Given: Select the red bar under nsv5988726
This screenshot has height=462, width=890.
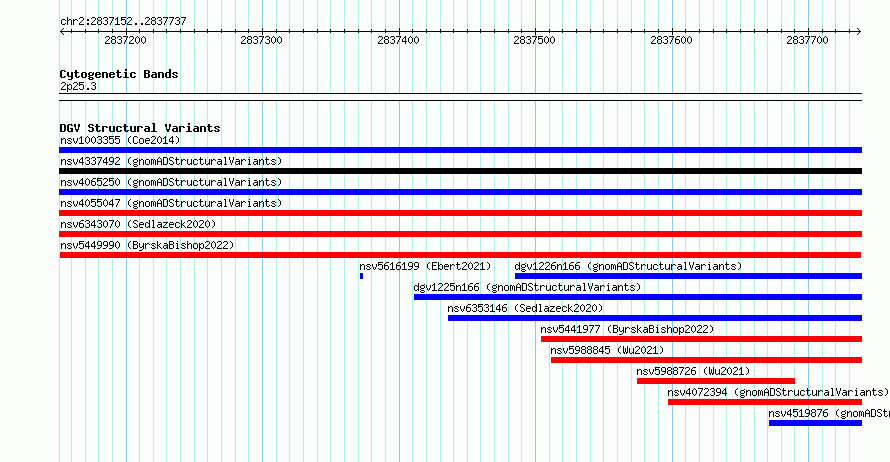Looking at the screenshot, I should [716, 381].
